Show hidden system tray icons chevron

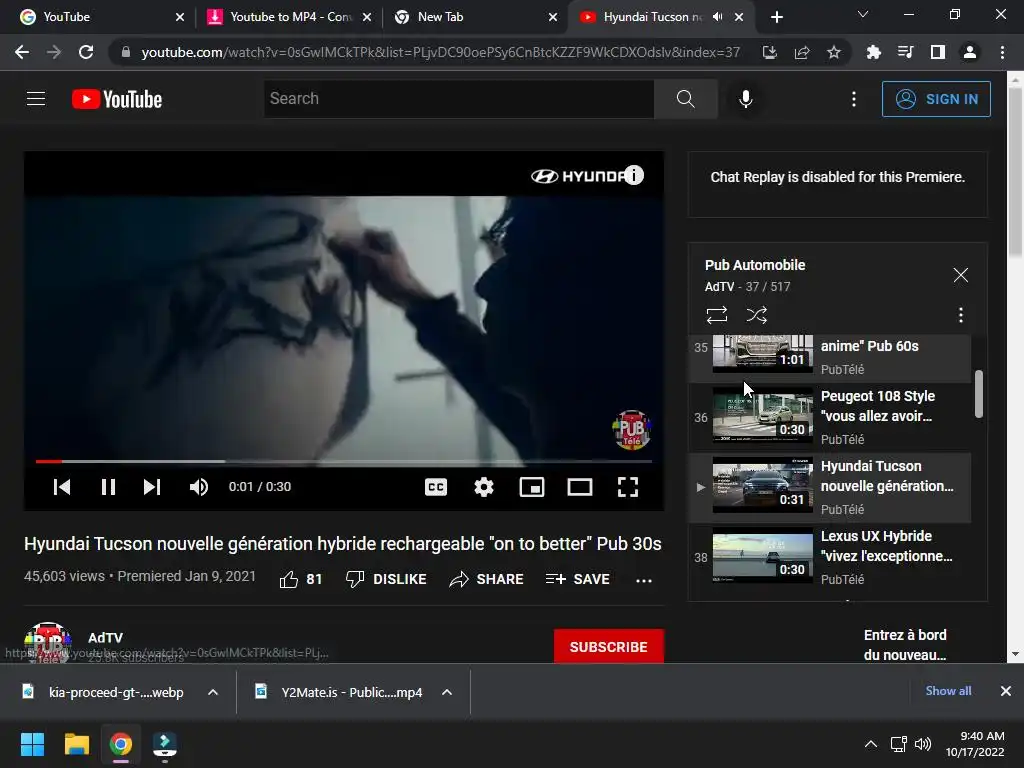871,744
